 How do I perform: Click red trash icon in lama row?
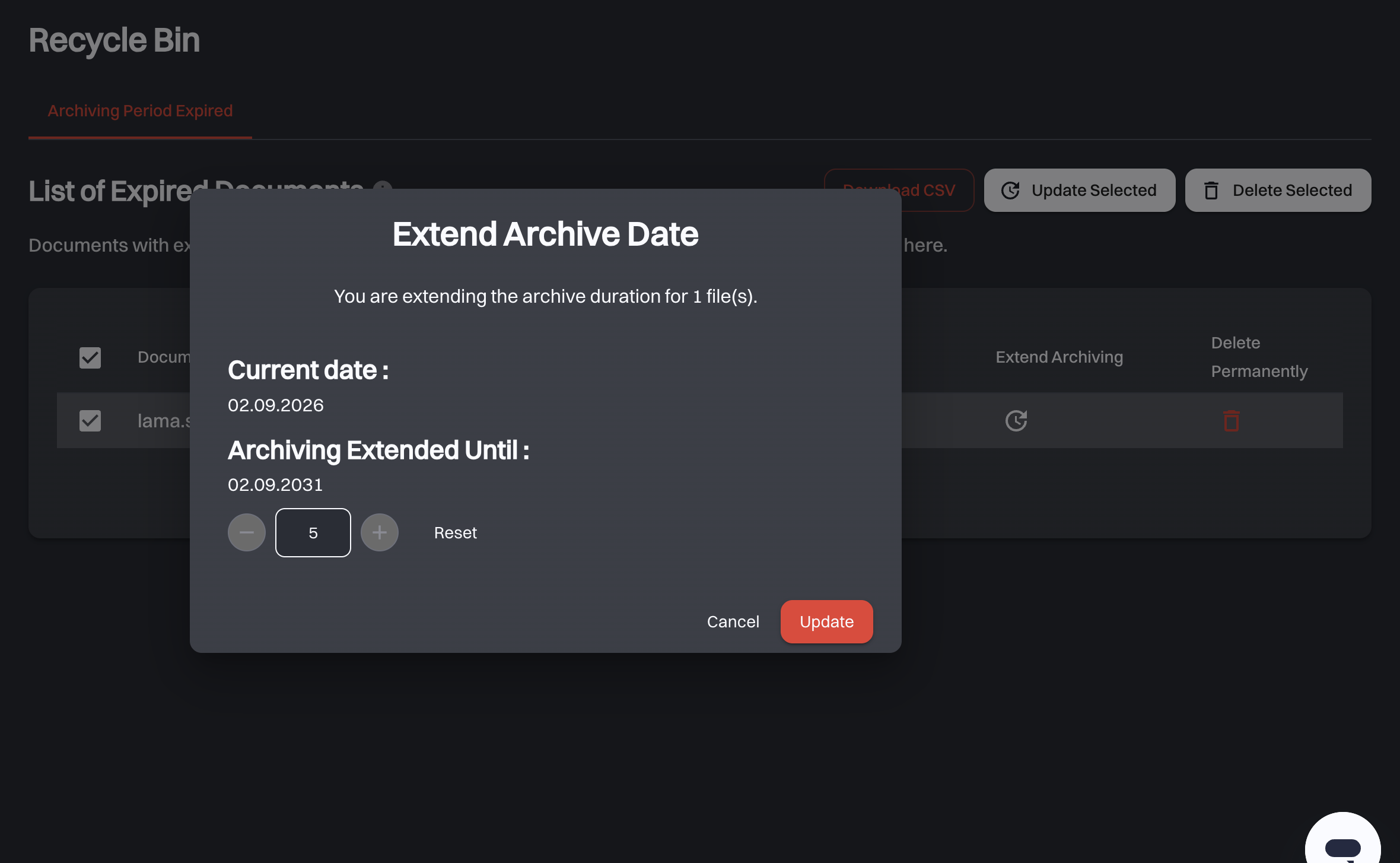(x=1232, y=421)
